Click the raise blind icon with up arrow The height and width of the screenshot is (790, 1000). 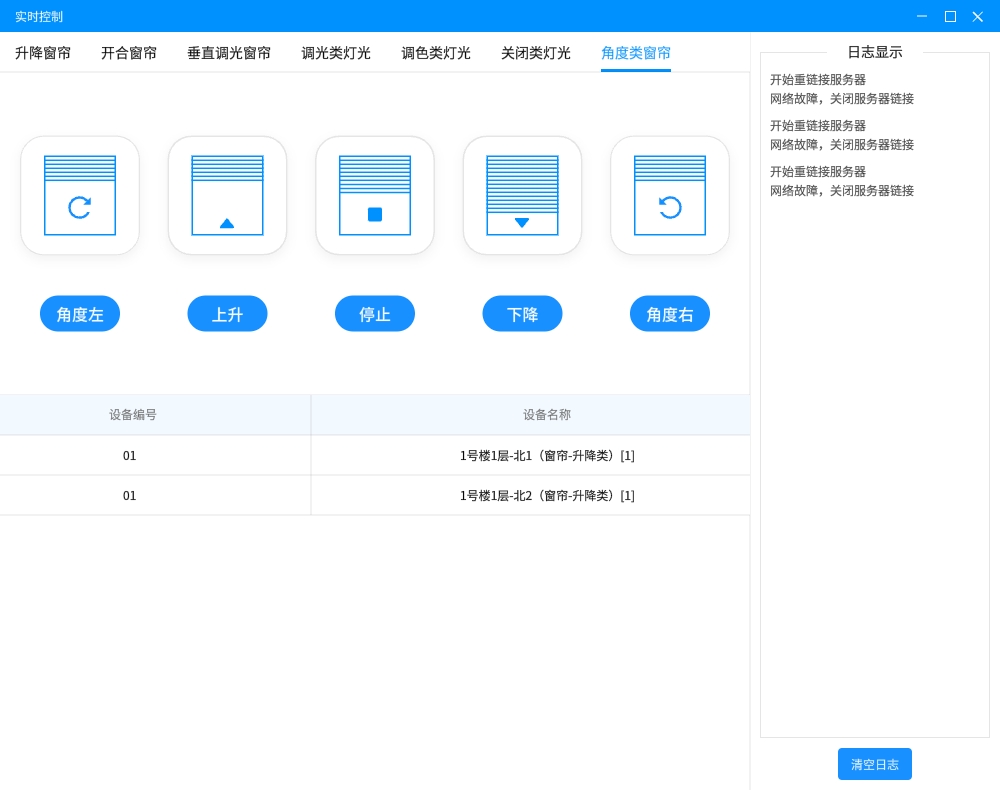227,196
